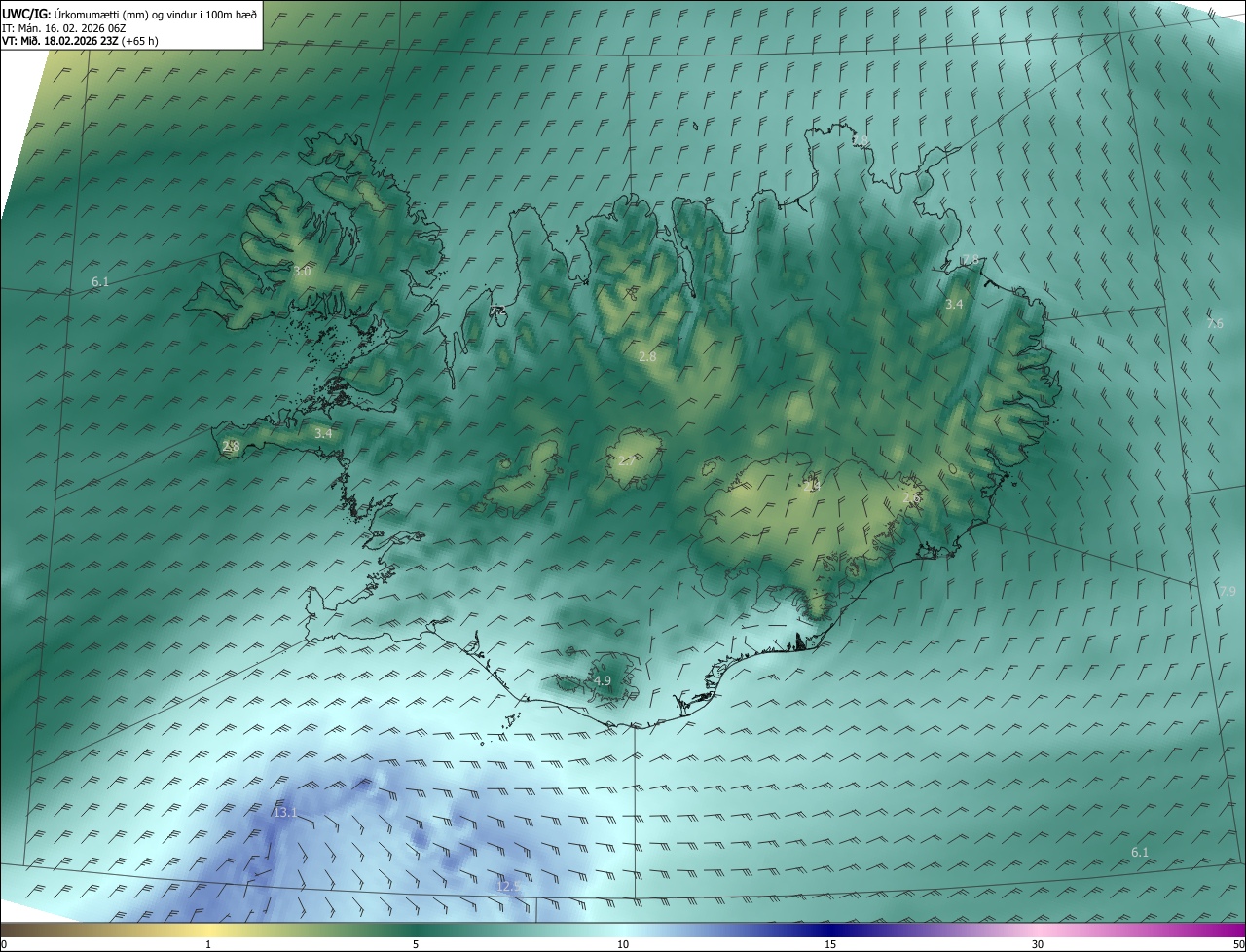Click the valid time "VT: Mið. 18.02.2026 23Z"
1246x952 pixels.
pyautogui.click(x=61, y=41)
